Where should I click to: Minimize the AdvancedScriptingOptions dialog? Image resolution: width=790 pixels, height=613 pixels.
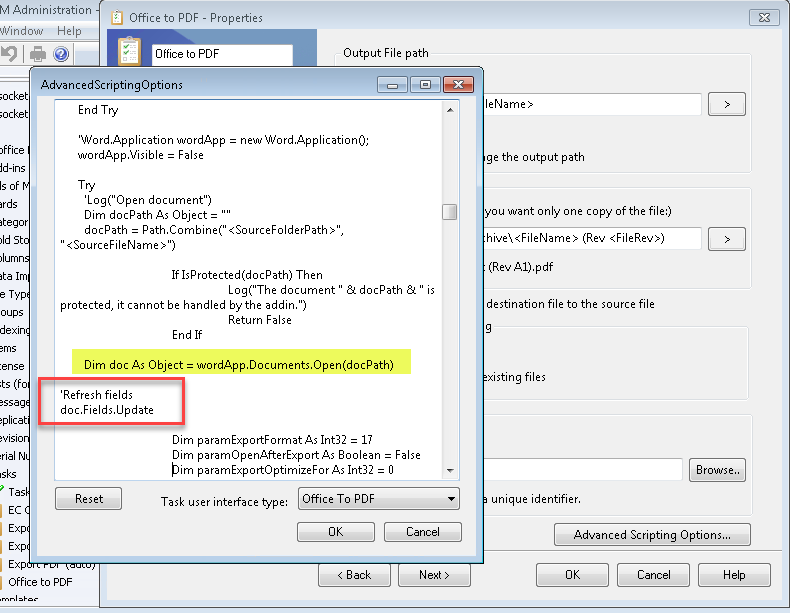click(392, 85)
